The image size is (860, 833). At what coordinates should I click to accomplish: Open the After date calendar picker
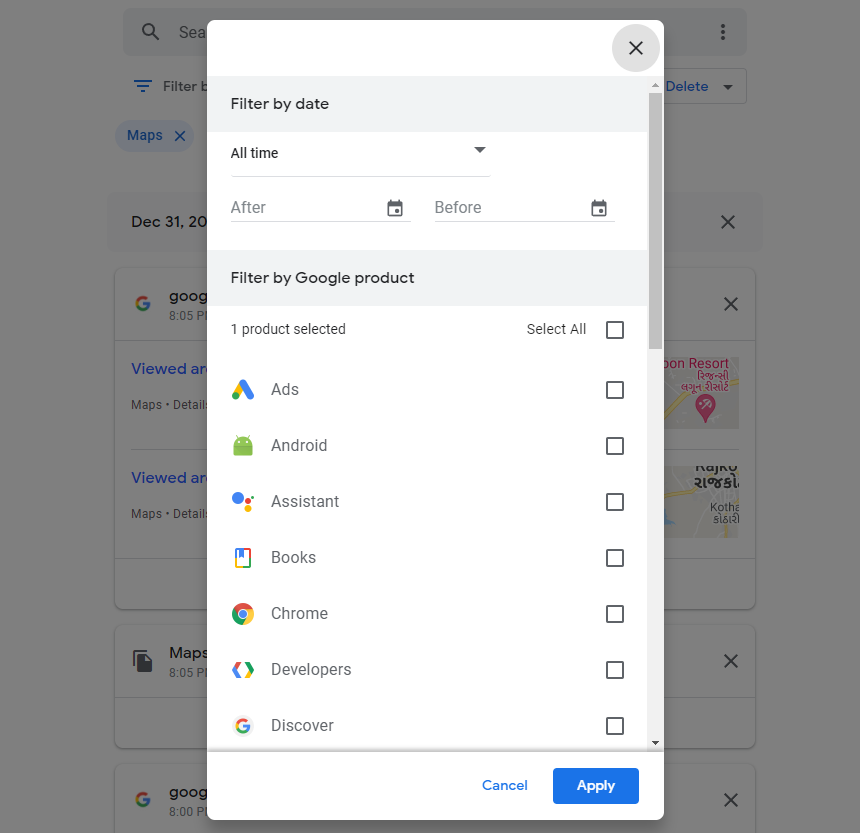[395, 208]
